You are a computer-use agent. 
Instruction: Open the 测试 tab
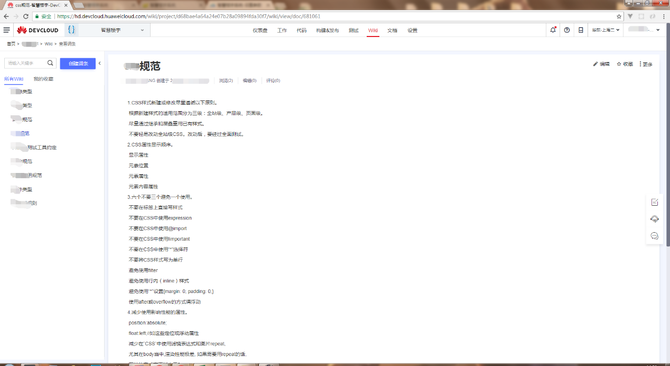[x=353, y=30]
